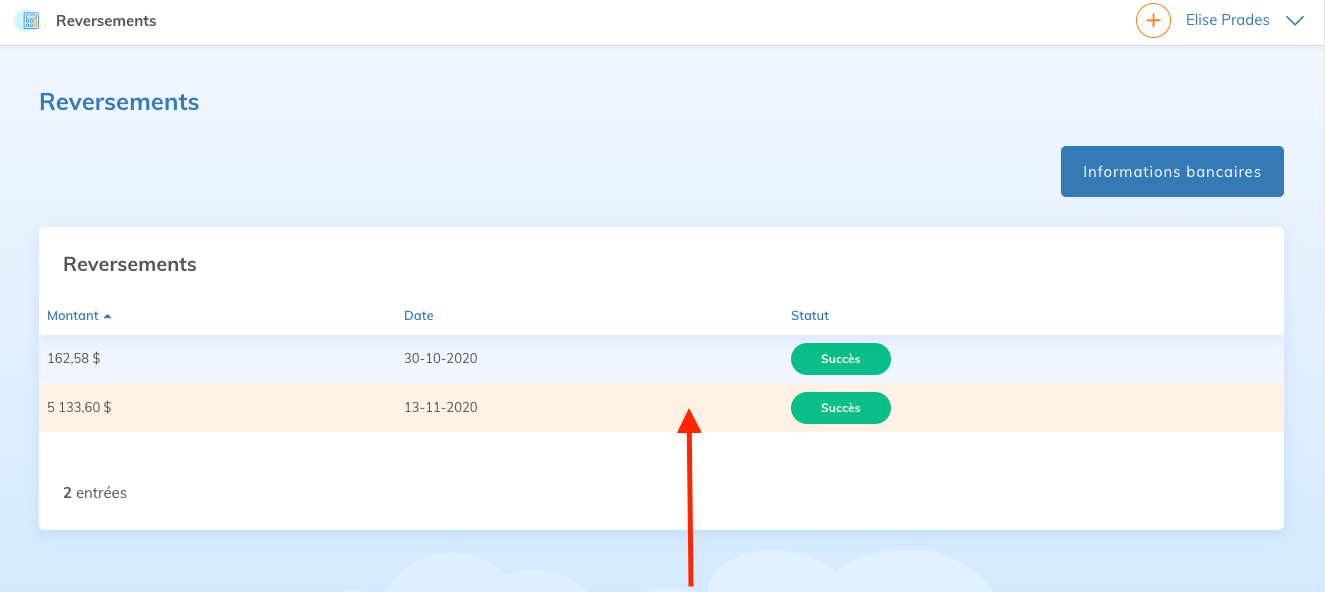Click Succès badge in 5 133,60 $ row
Screen dimensions: 1325x592
(841, 408)
